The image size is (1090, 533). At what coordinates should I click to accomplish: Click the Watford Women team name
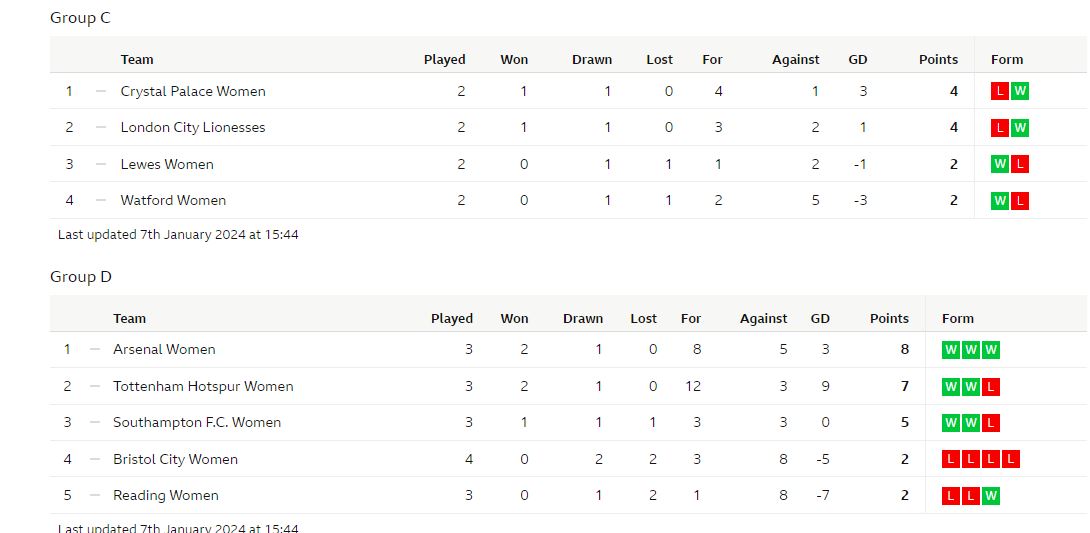173,201
